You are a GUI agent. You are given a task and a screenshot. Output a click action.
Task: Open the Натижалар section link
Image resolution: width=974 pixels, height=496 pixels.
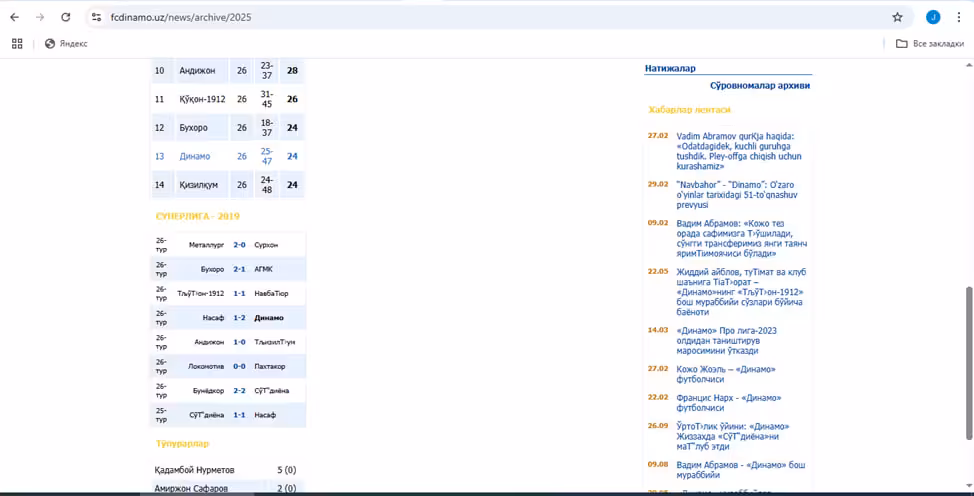[670, 68]
